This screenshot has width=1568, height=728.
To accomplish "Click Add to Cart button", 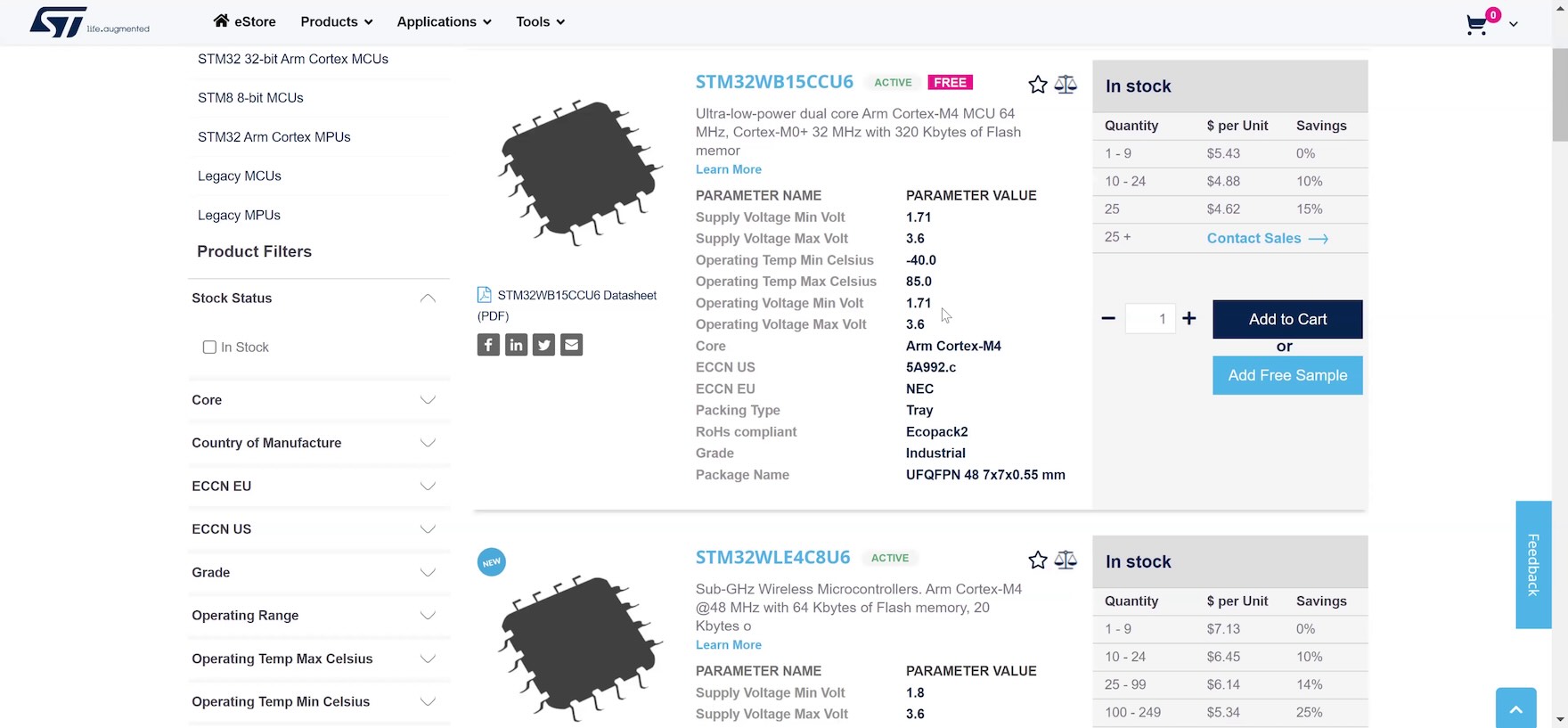I will tap(1287, 319).
